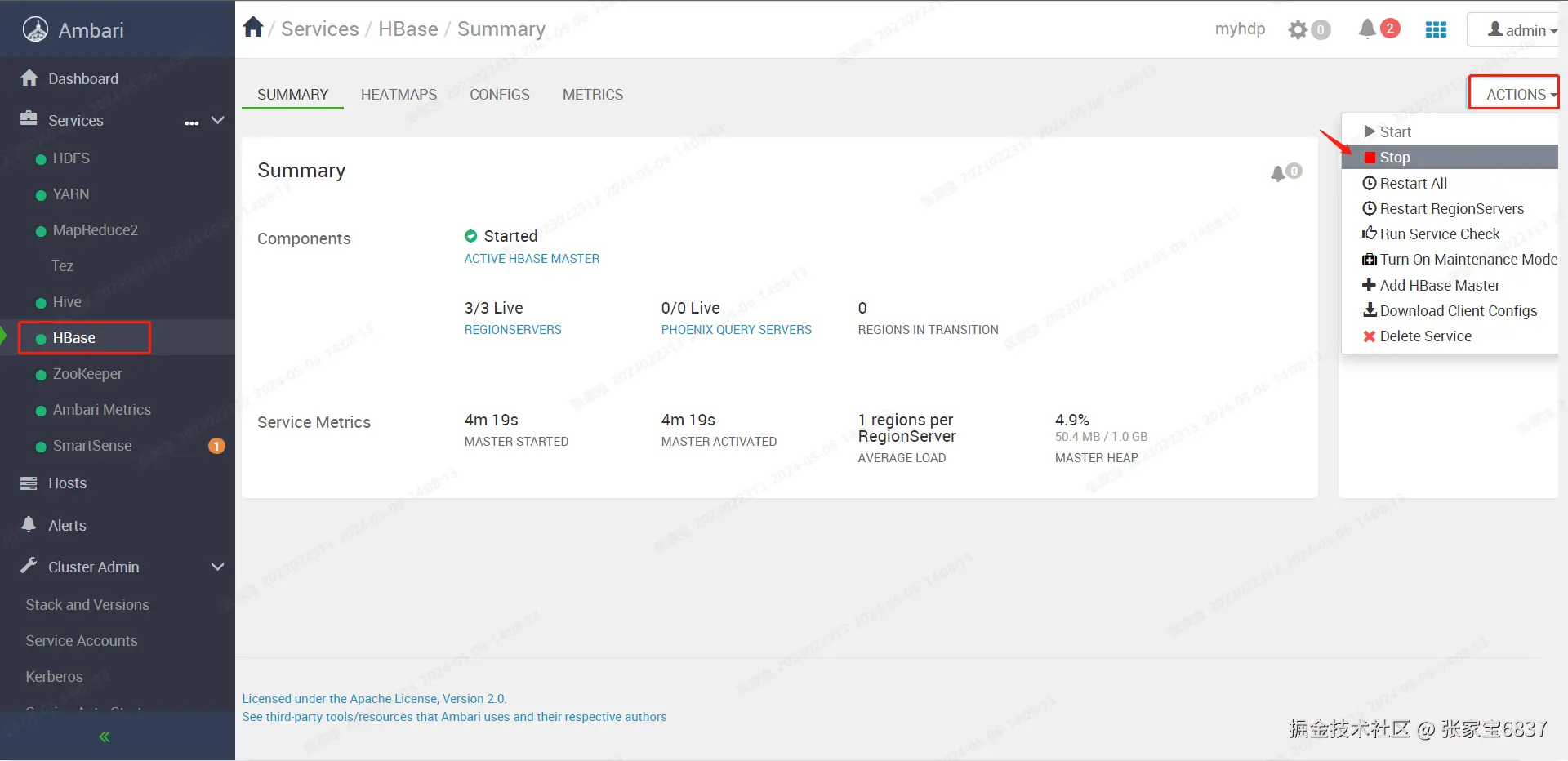This screenshot has height=761, width=1568.
Task: Click the Services ellipsis actions icon
Action: (192, 122)
